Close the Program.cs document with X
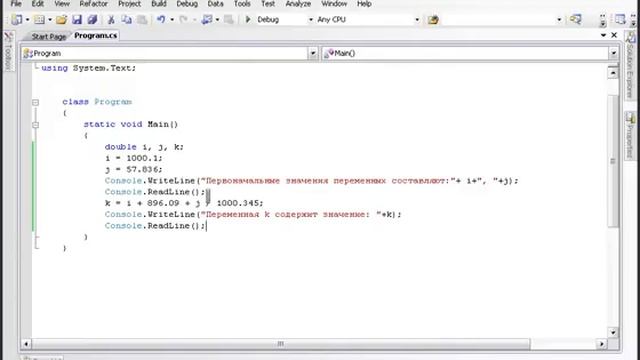 tap(614, 35)
